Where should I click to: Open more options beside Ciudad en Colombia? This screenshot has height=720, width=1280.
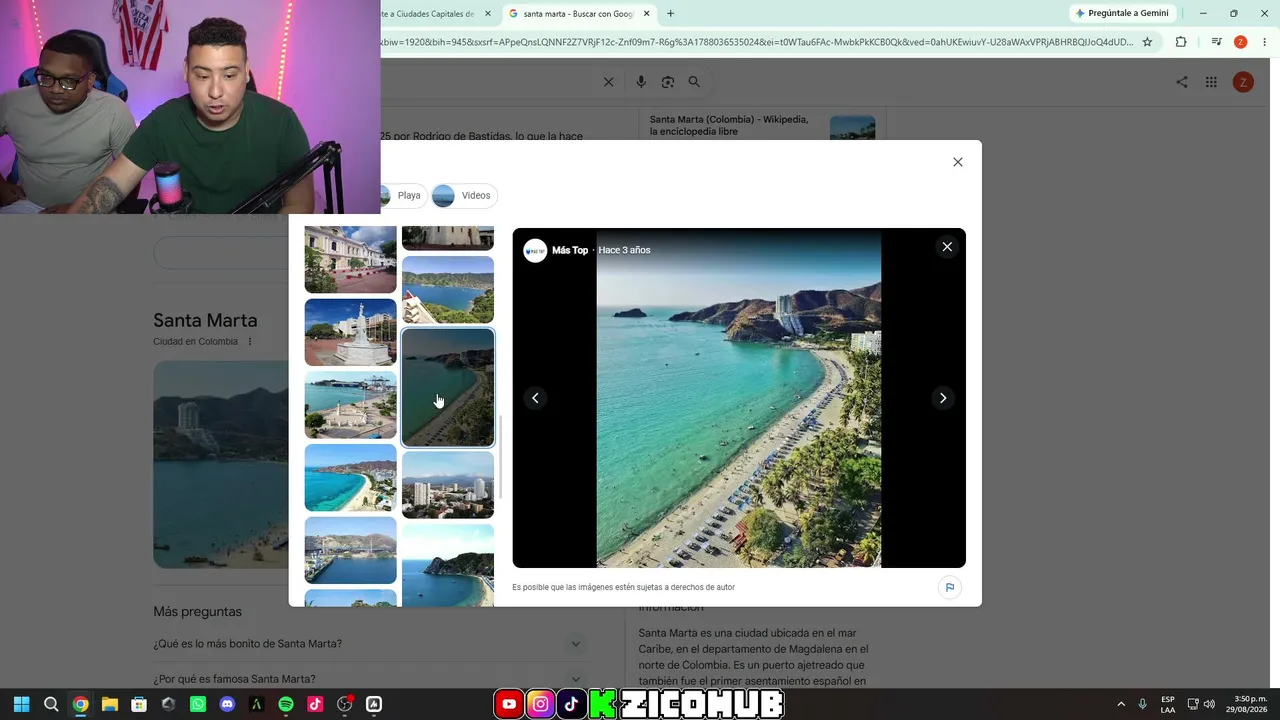tap(250, 342)
